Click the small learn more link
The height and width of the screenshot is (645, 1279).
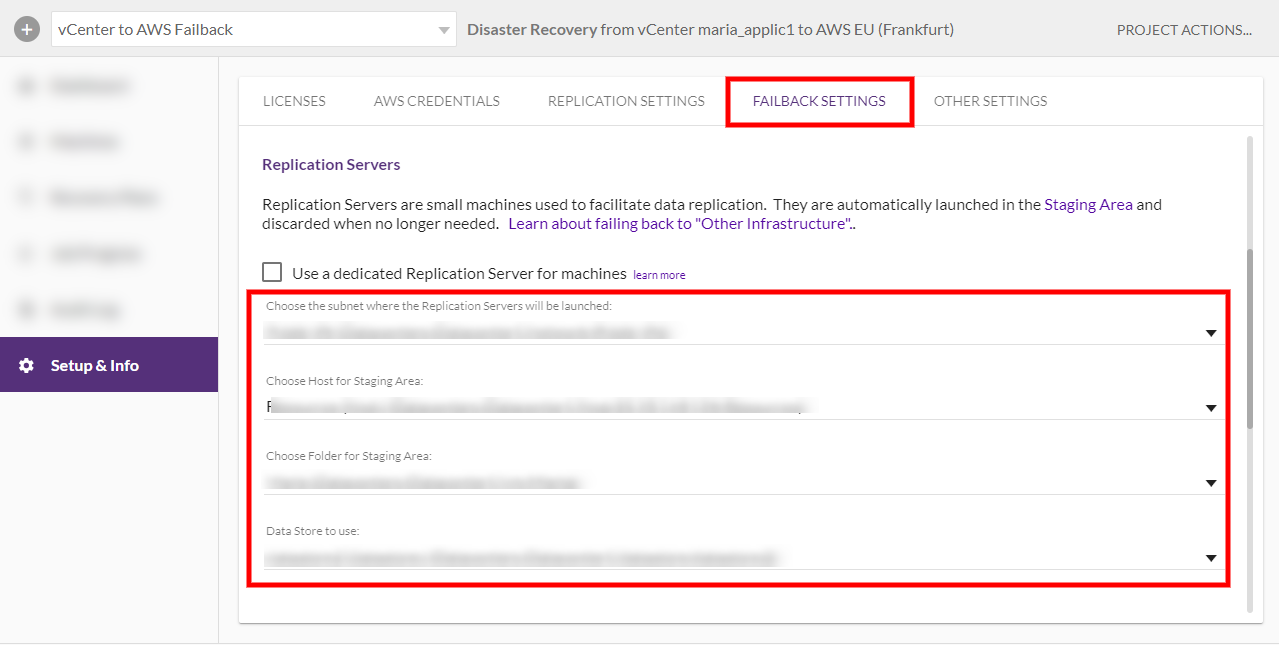tap(659, 275)
